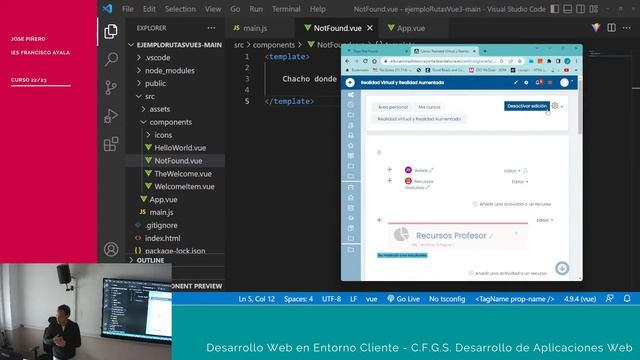Click the browser Home icon
Image resolution: width=640 pixels, height=360 pixels.
pyautogui.click(x=374, y=61)
